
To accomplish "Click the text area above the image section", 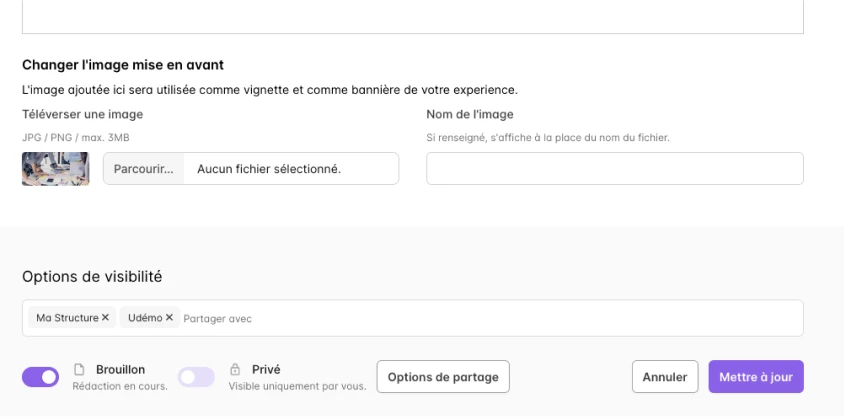I will 412,16.
